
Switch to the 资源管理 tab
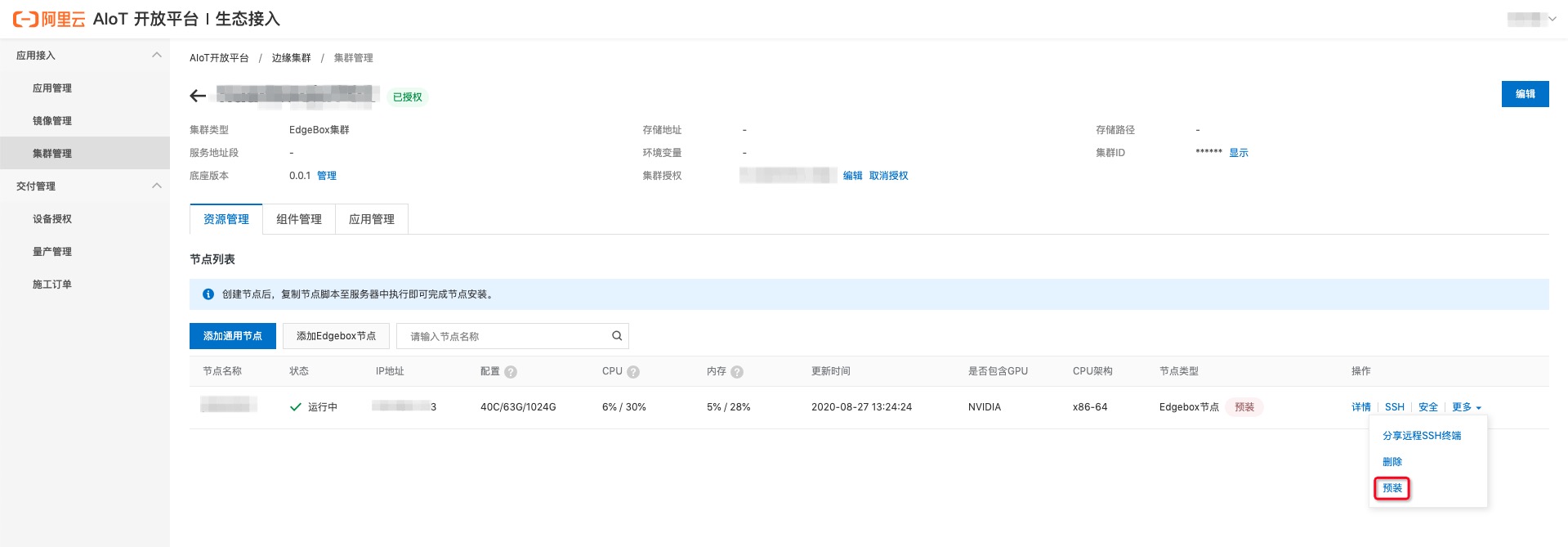226,219
